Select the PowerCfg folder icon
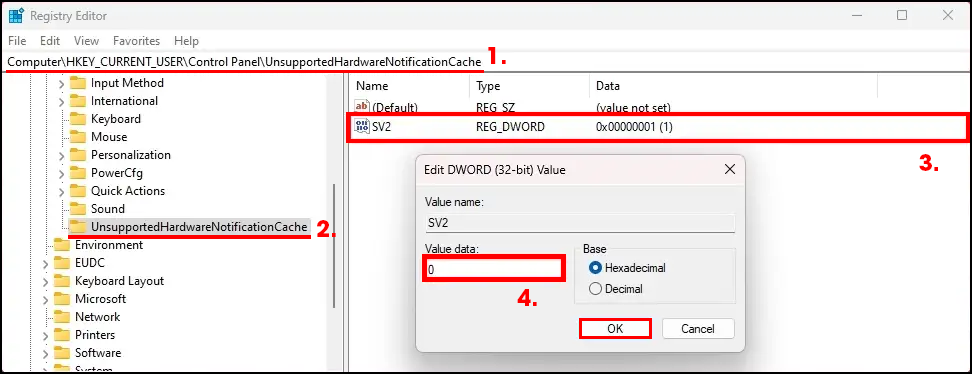Screen dimensions: 972x374 (x=77, y=173)
